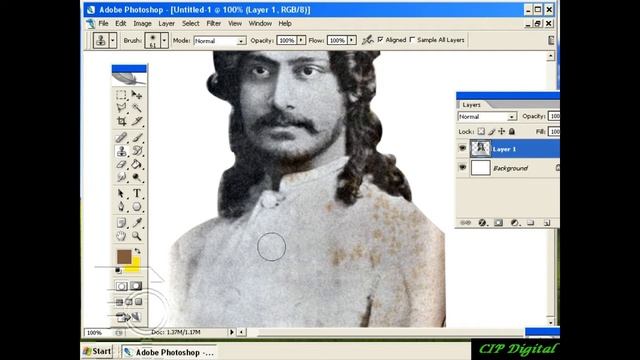Select the Rectangular Marquee tool
Viewport: 640px width, 360px height.
click(121, 96)
